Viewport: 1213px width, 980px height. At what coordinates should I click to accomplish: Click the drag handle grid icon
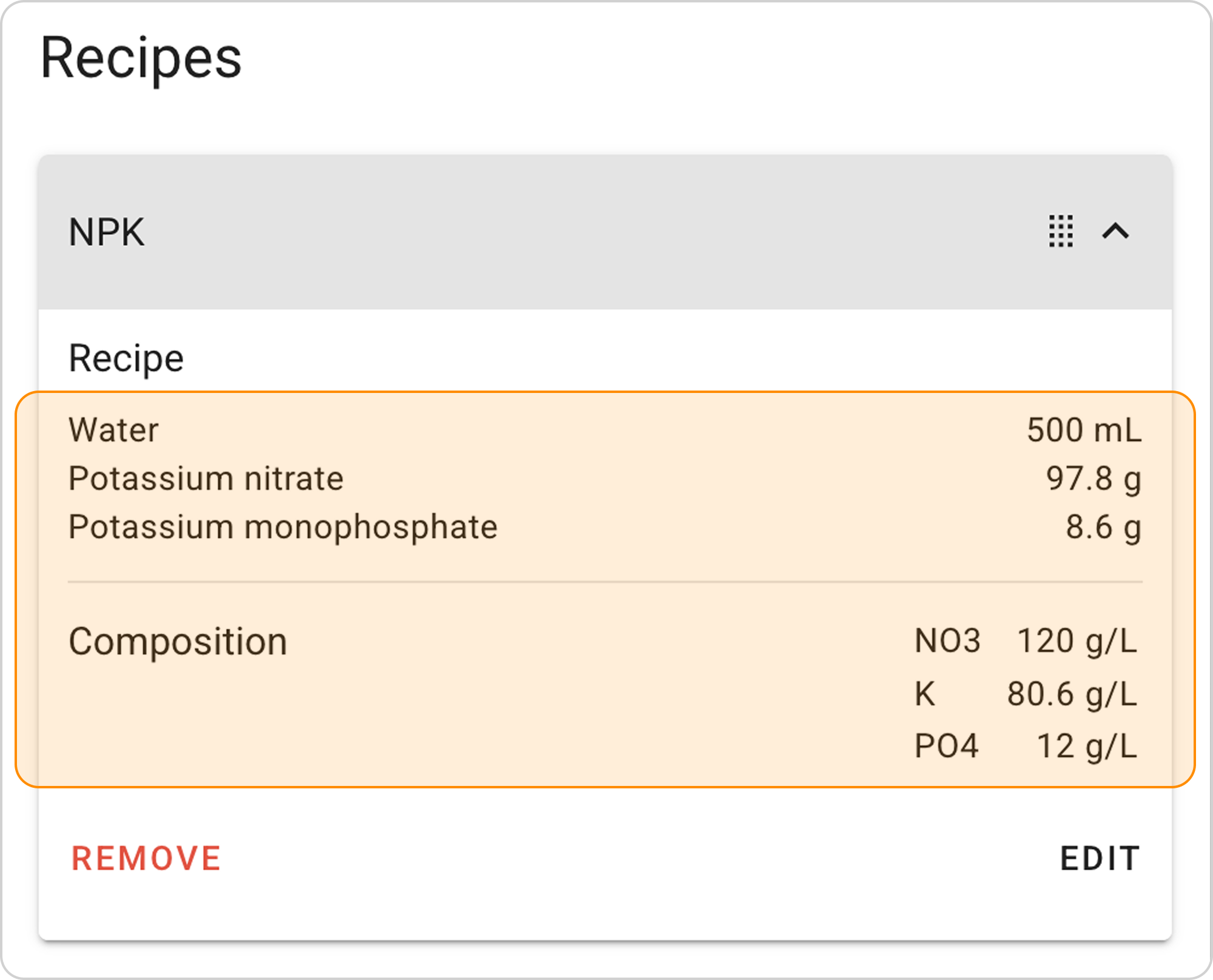point(1061,231)
